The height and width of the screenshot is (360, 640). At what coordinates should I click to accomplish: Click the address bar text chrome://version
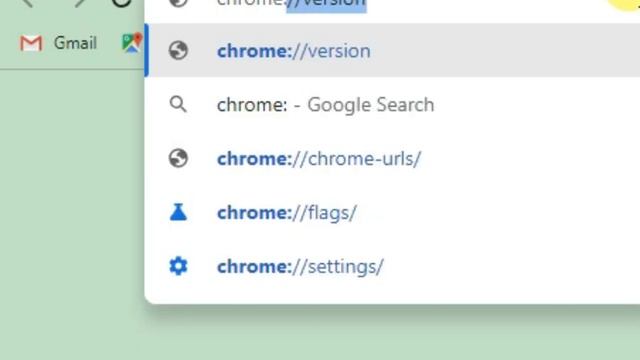coord(291,3)
